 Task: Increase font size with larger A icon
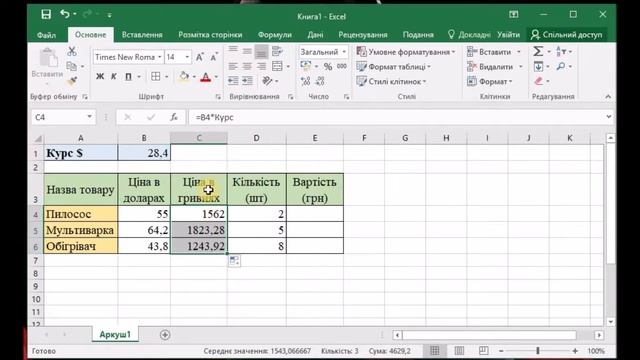click(200, 57)
